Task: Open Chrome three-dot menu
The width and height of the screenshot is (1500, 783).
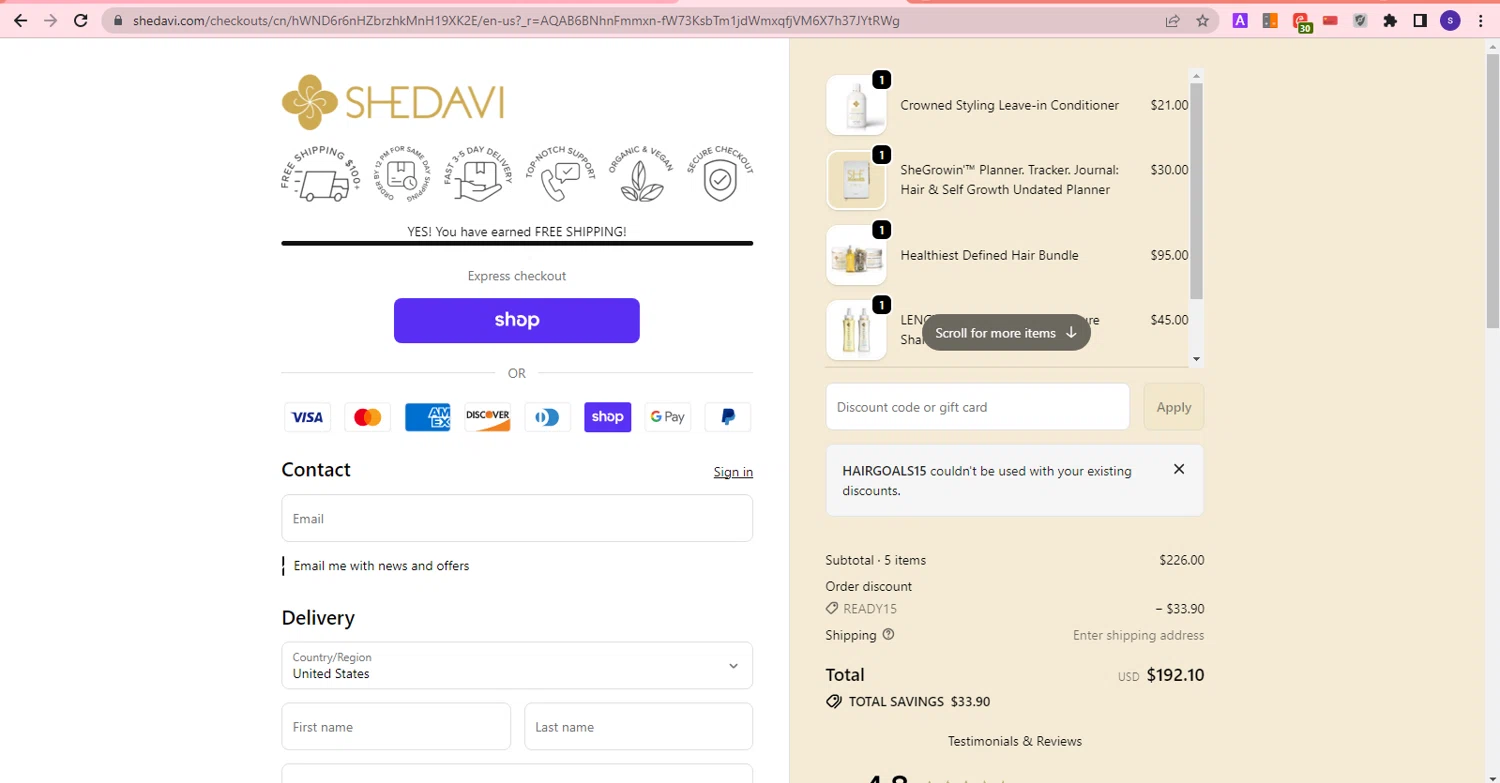Action: point(1481,20)
